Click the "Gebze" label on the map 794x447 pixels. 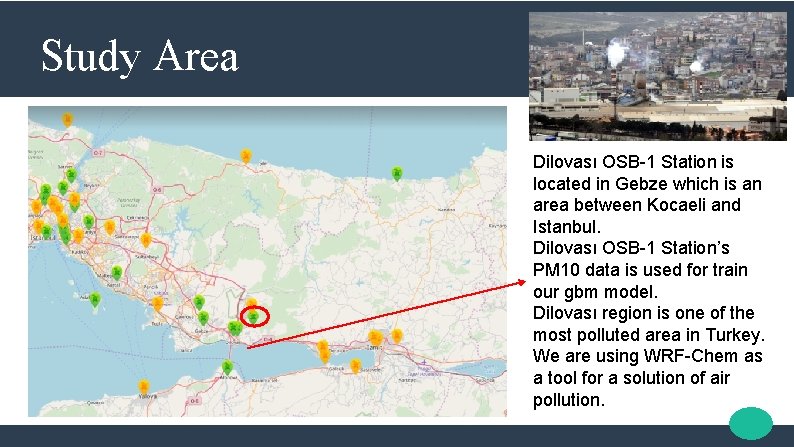pos(202,331)
